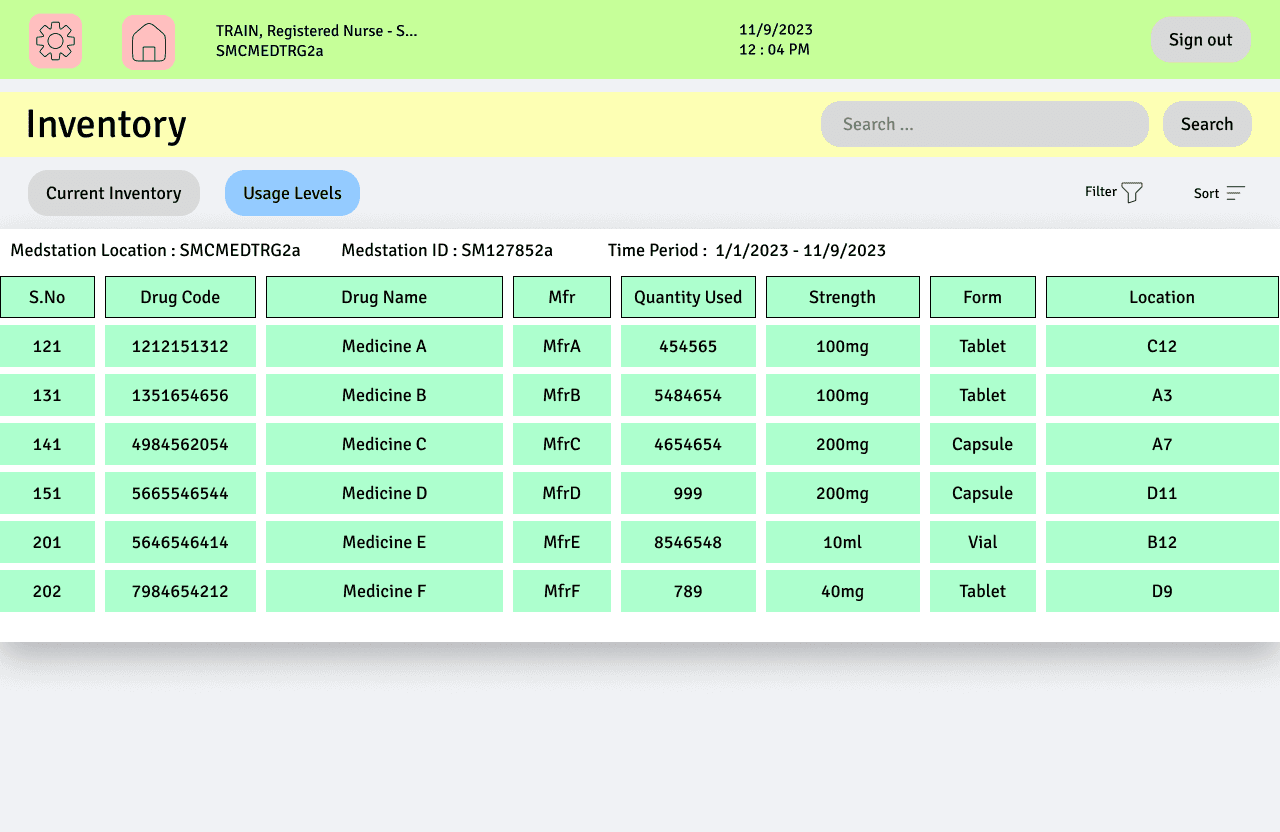Click the Search button

(x=1207, y=124)
